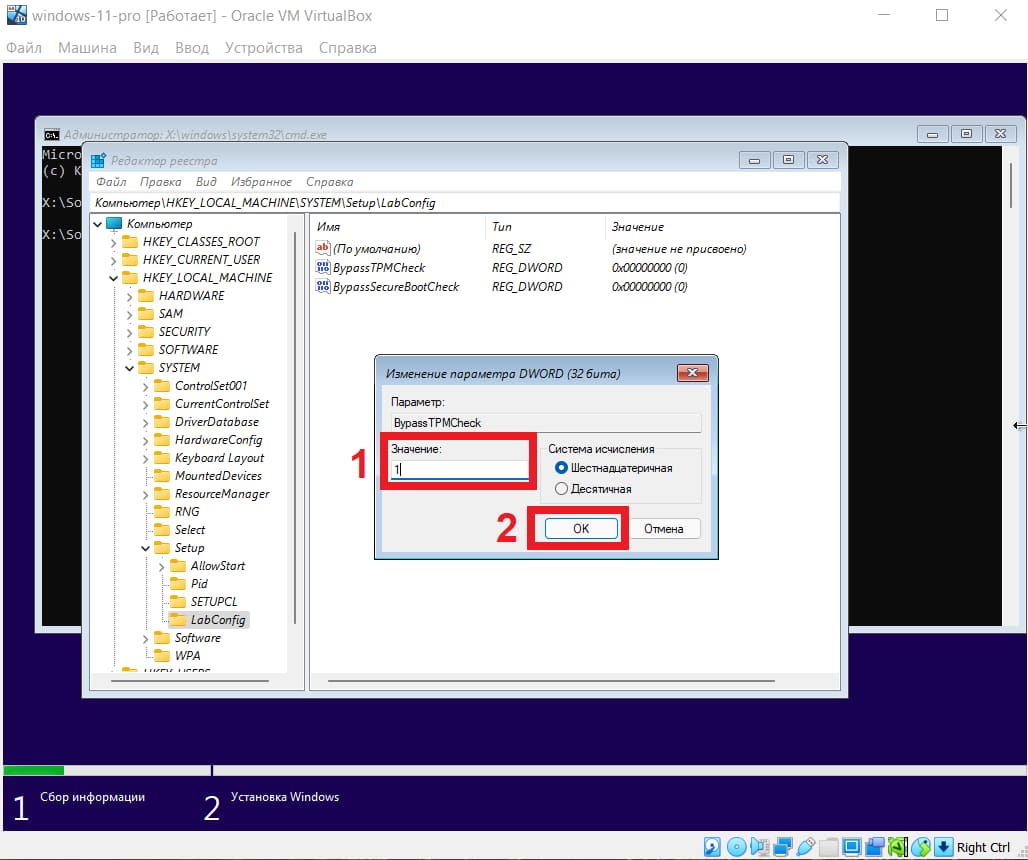Select the WPA key in the tree

[187, 655]
